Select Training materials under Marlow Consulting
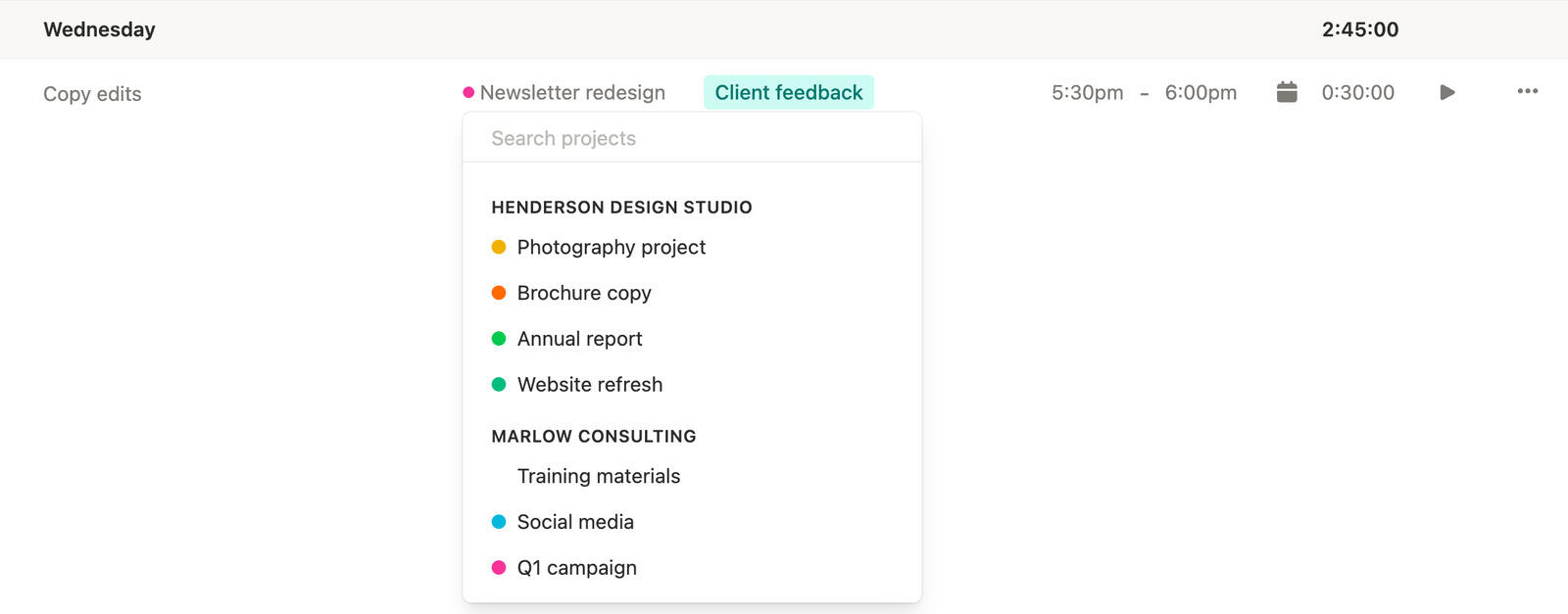The width and height of the screenshot is (1568, 614). [598, 476]
